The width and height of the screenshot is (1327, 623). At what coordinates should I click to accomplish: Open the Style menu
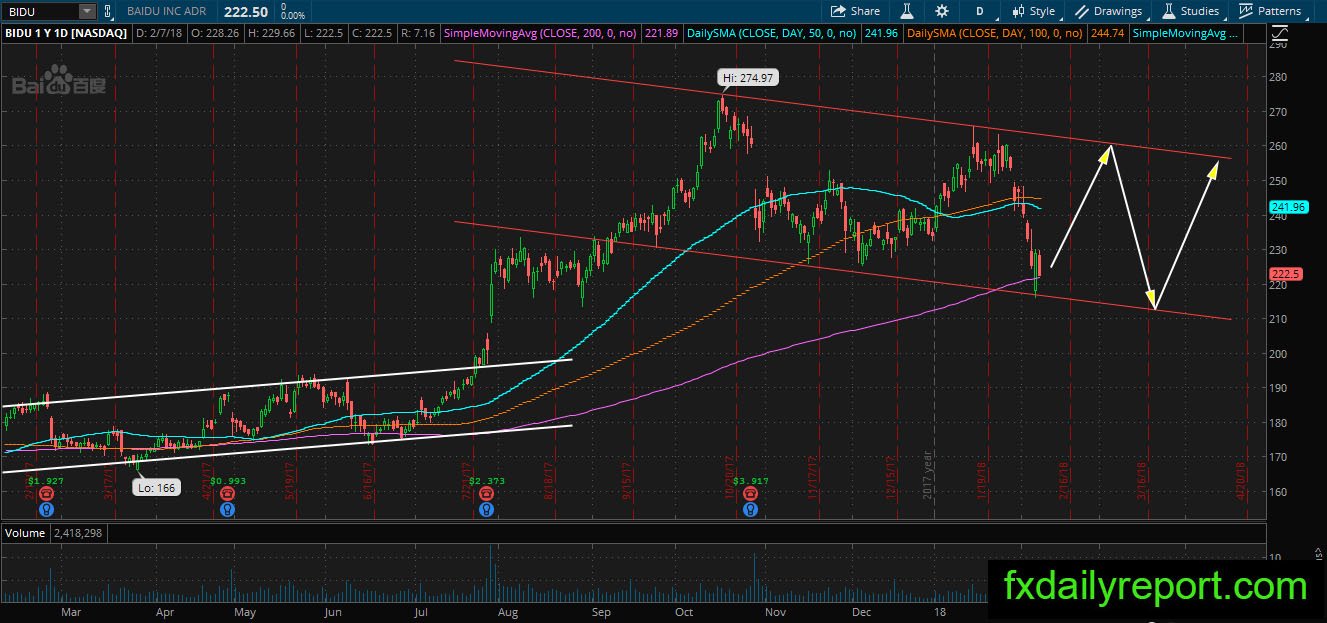(1034, 11)
